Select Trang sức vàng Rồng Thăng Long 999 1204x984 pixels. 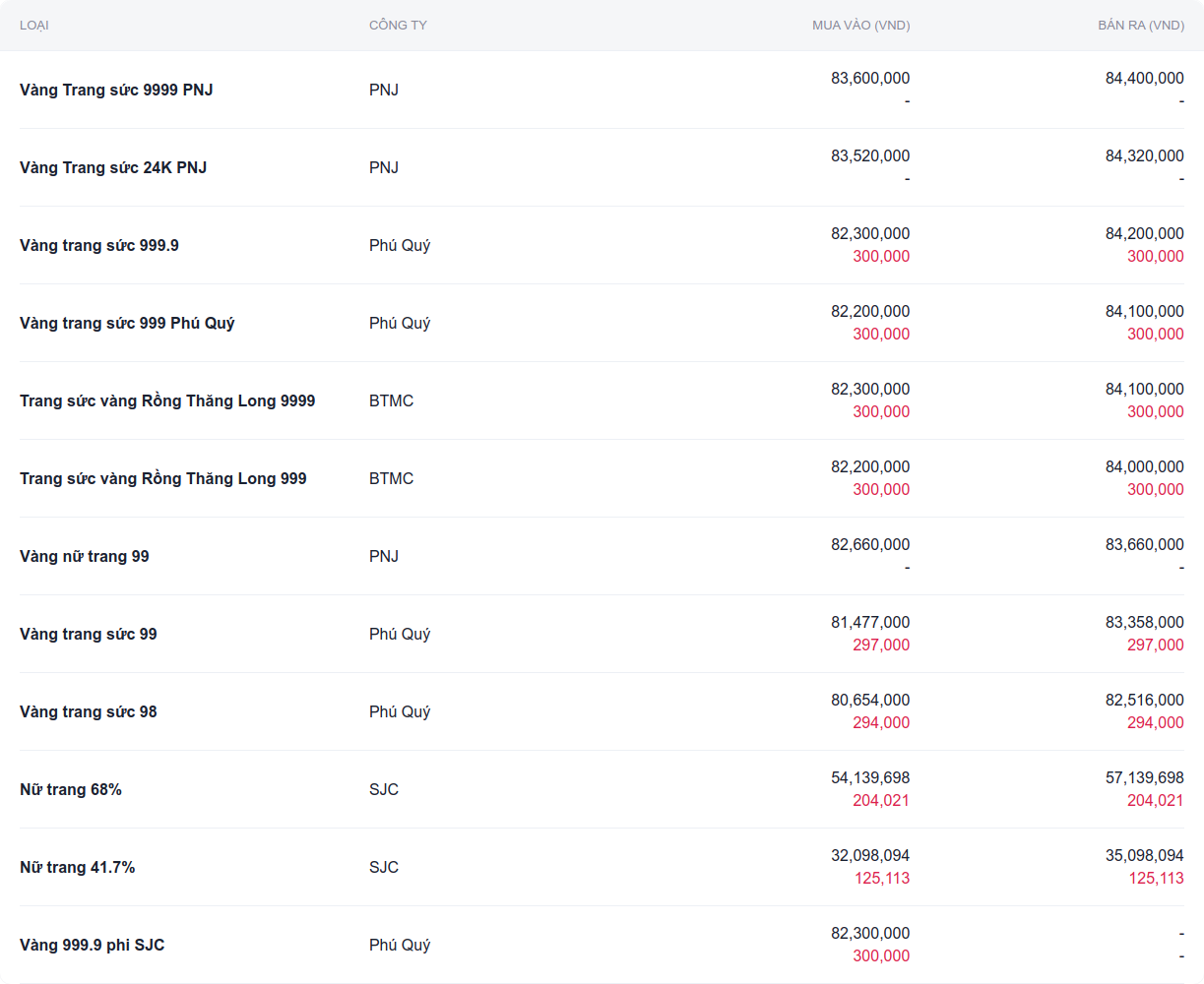(163, 478)
